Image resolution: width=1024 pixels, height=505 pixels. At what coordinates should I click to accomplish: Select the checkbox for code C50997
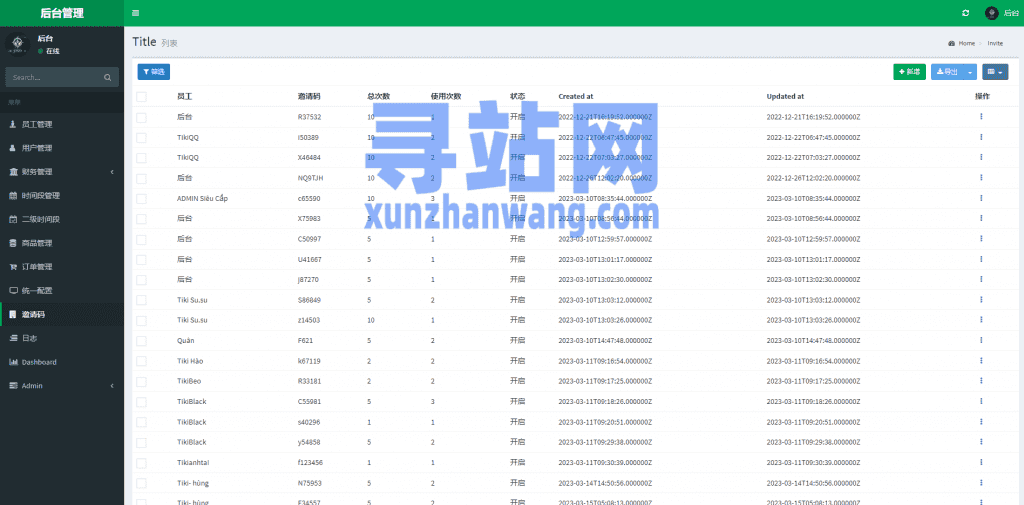click(x=142, y=239)
